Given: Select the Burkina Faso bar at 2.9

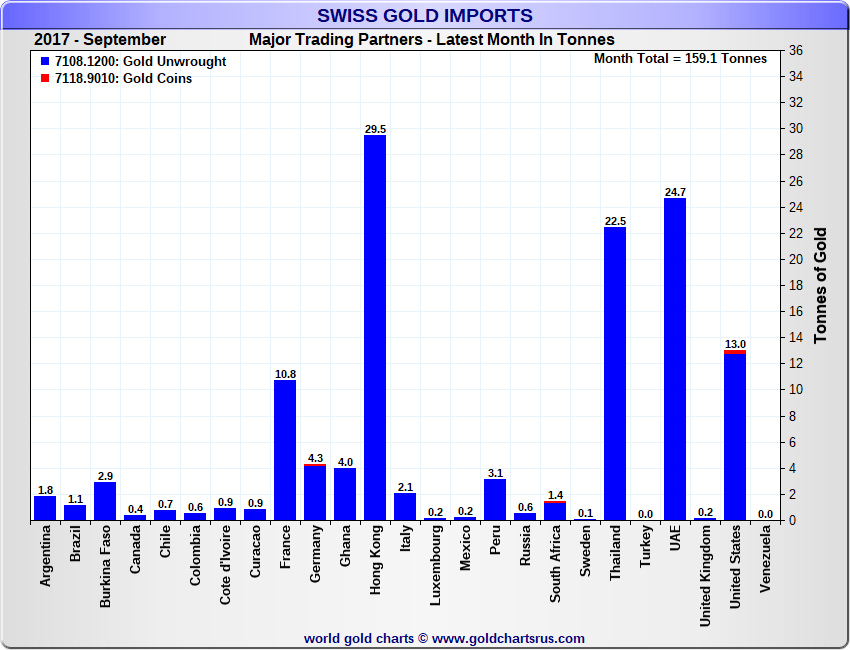Looking at the screenshot, I should [105, 501].
